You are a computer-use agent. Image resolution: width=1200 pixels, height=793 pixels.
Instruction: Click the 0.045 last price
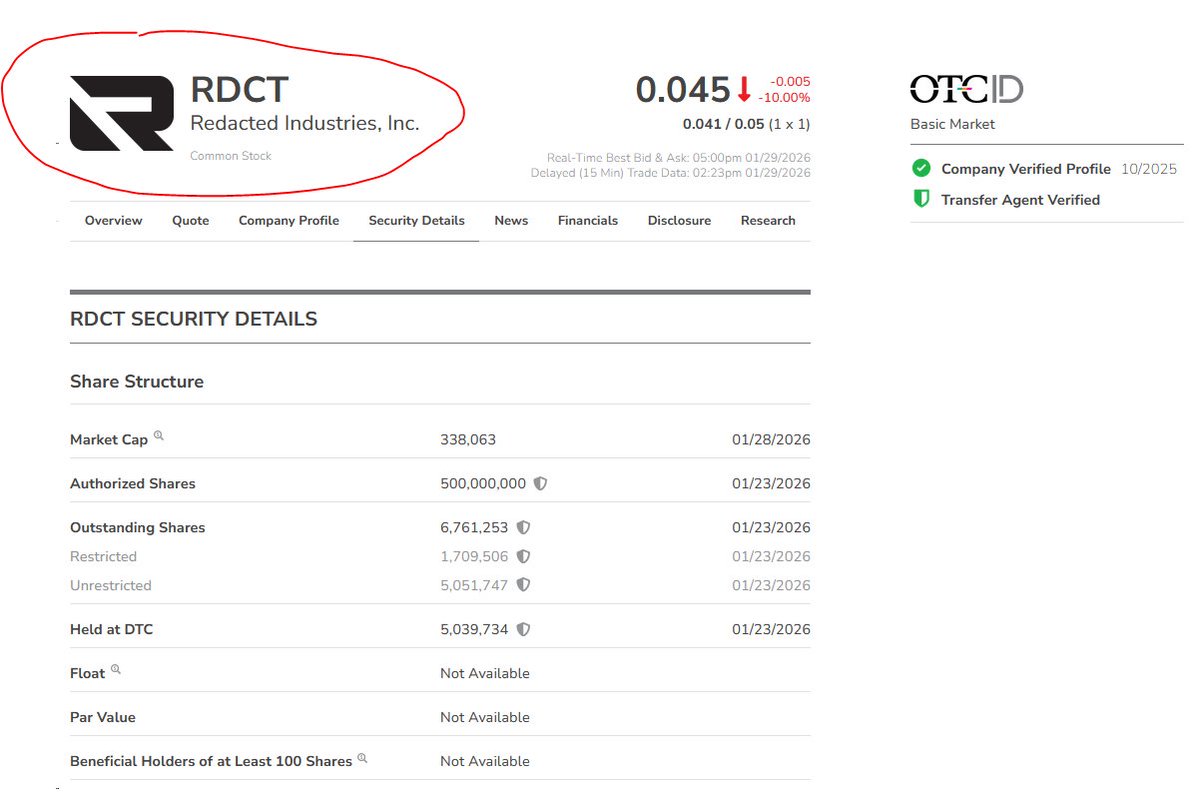coord(683,90)
